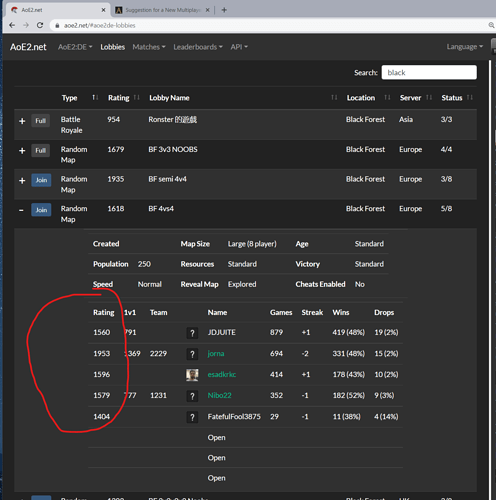Screen dimensions: 496x500
Task: Click the Speed setting label
Action: click(x=103, y=284)
